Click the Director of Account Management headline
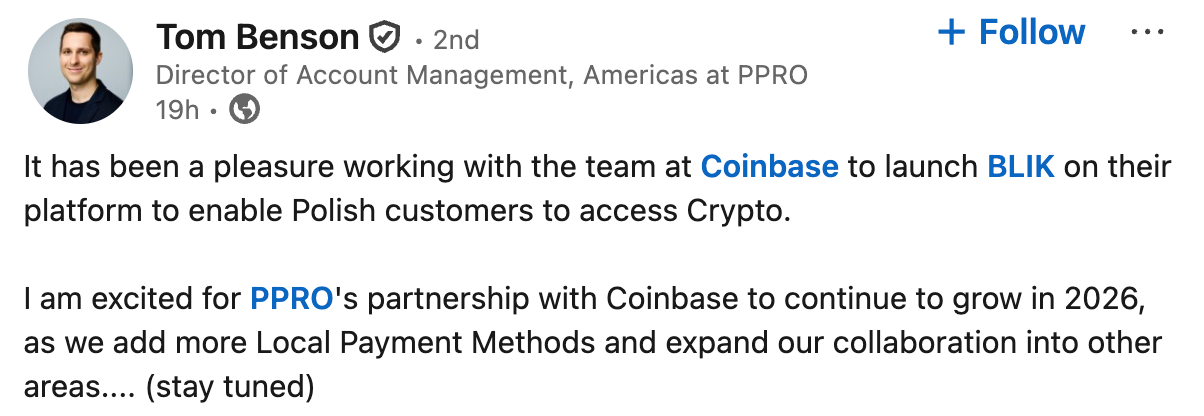1204x416 pixels. (481, 75)
